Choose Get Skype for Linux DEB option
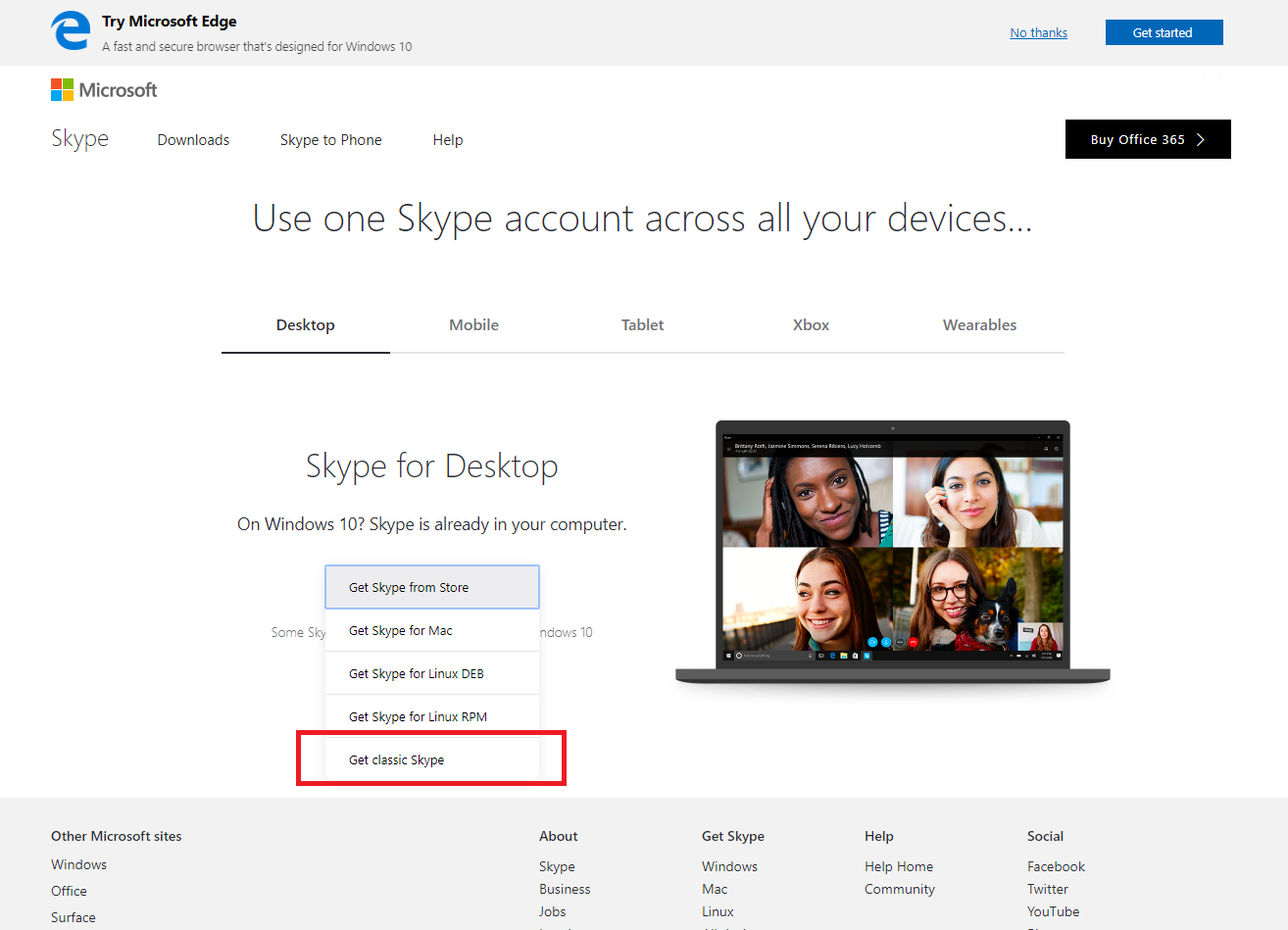 [432, 673]
